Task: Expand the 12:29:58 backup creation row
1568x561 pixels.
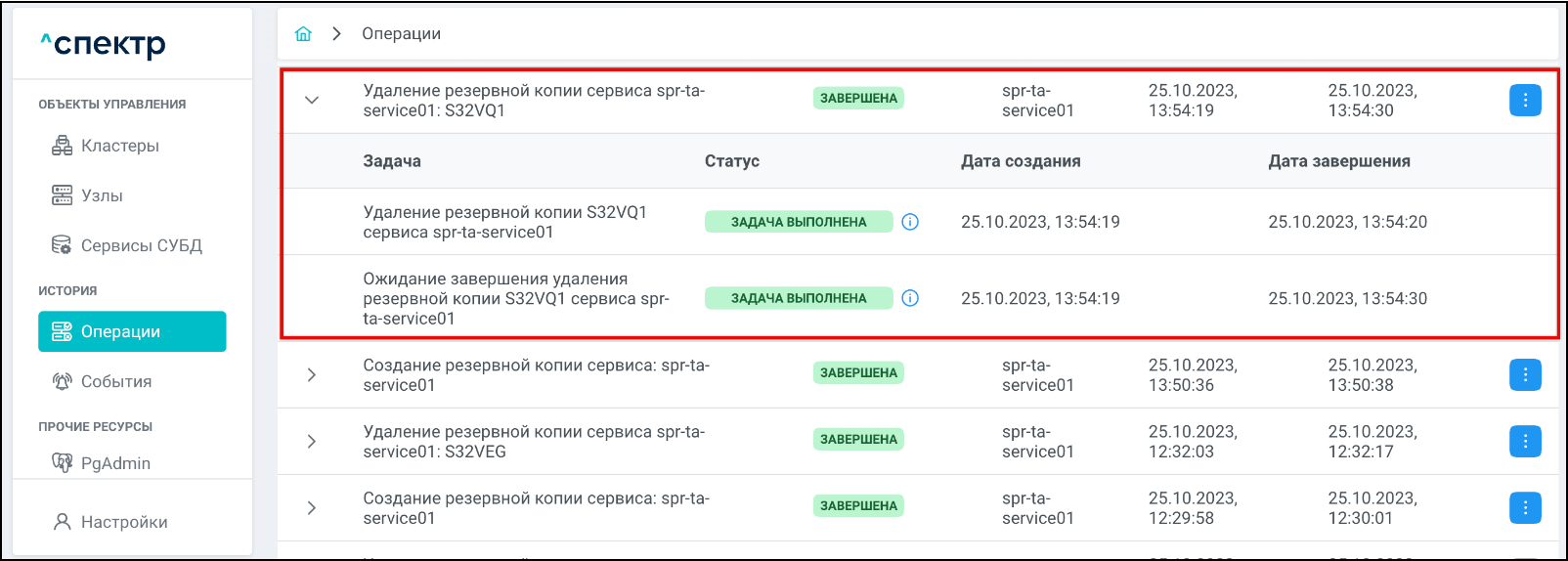Action: point(312,507)
